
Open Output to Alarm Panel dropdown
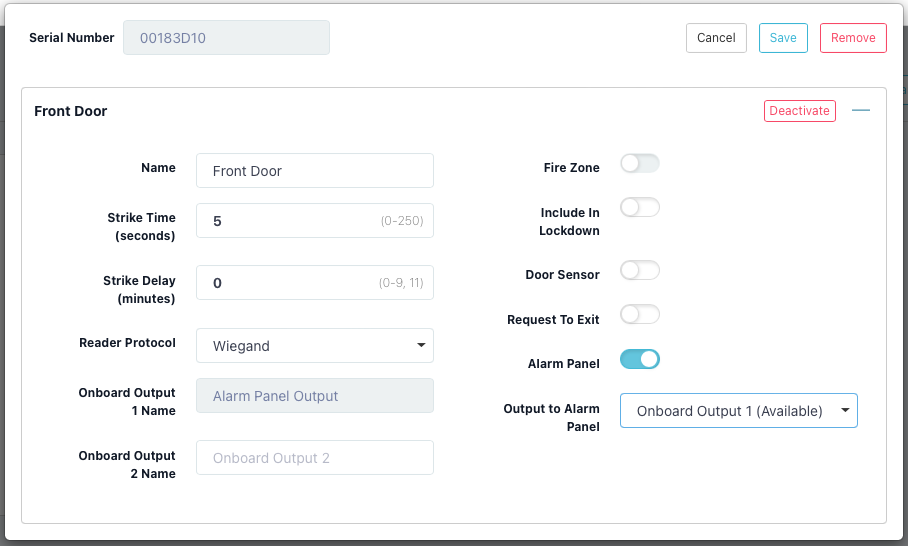coord(739,411)
